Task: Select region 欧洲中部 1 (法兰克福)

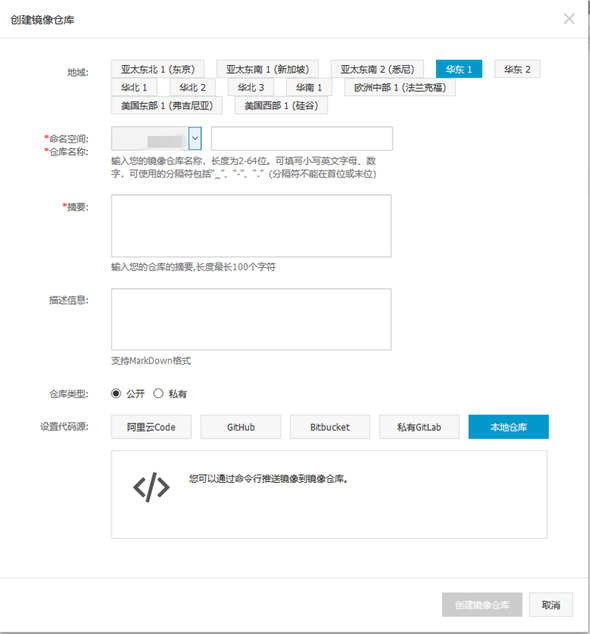Action: click(400, 87)
